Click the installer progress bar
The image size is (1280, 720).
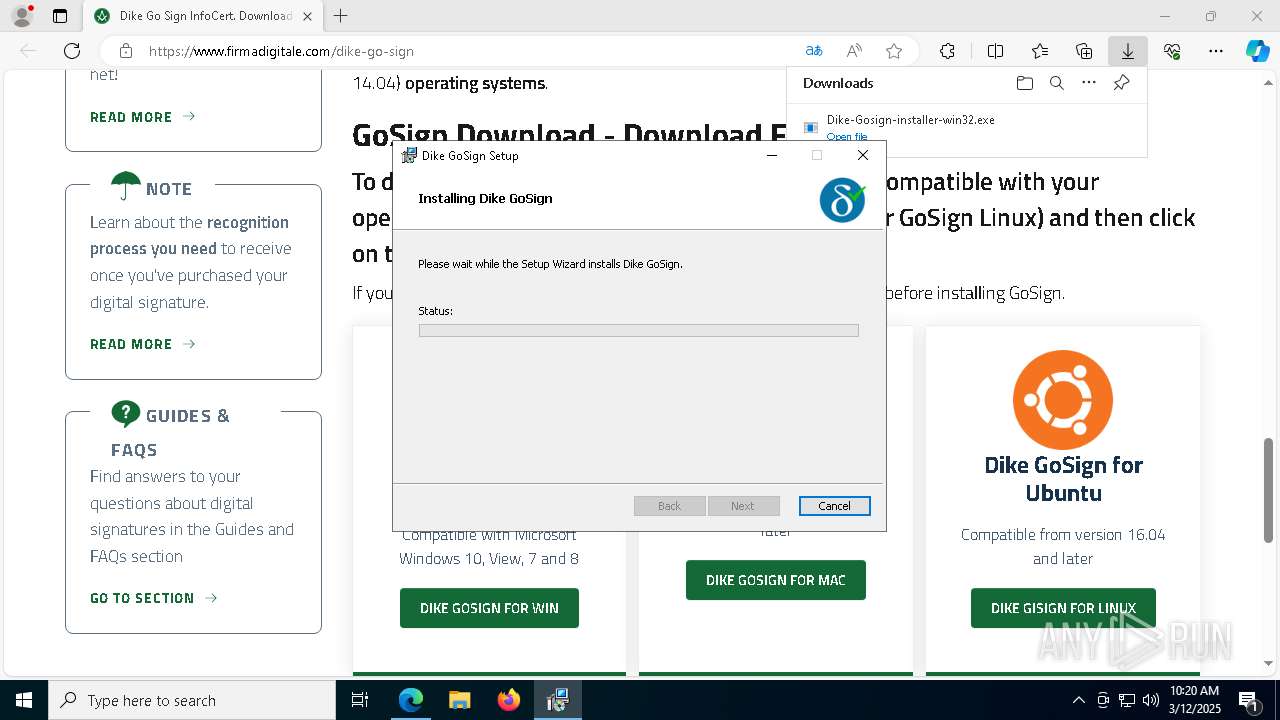tap(638, 330)
